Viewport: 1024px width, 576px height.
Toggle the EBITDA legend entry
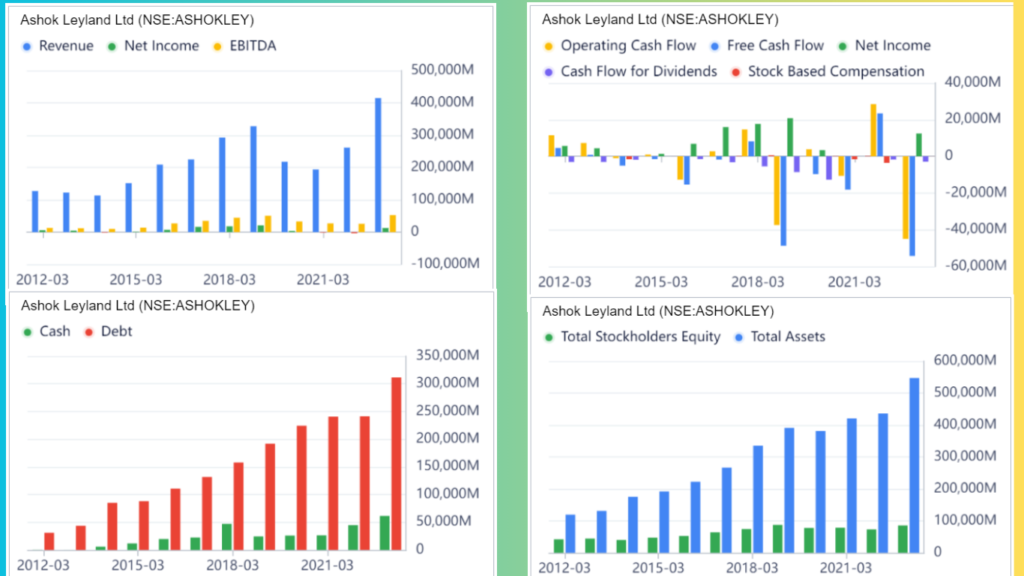pyautogui.click(x=245, y=46)
